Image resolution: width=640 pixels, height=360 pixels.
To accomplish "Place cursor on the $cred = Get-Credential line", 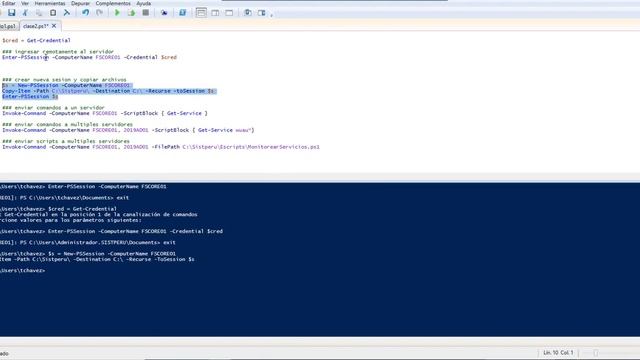I will tap(36, 40).
